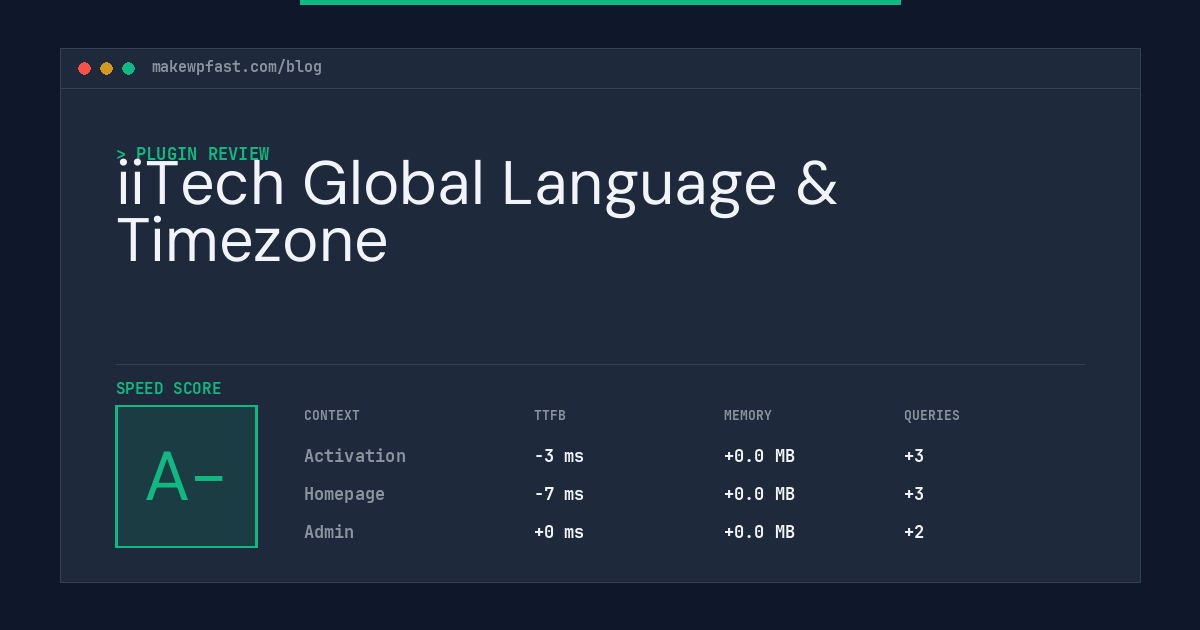Click the yellow minimize dot
Viewport: 1200px width, 630px height.
(x=106, y=68)
